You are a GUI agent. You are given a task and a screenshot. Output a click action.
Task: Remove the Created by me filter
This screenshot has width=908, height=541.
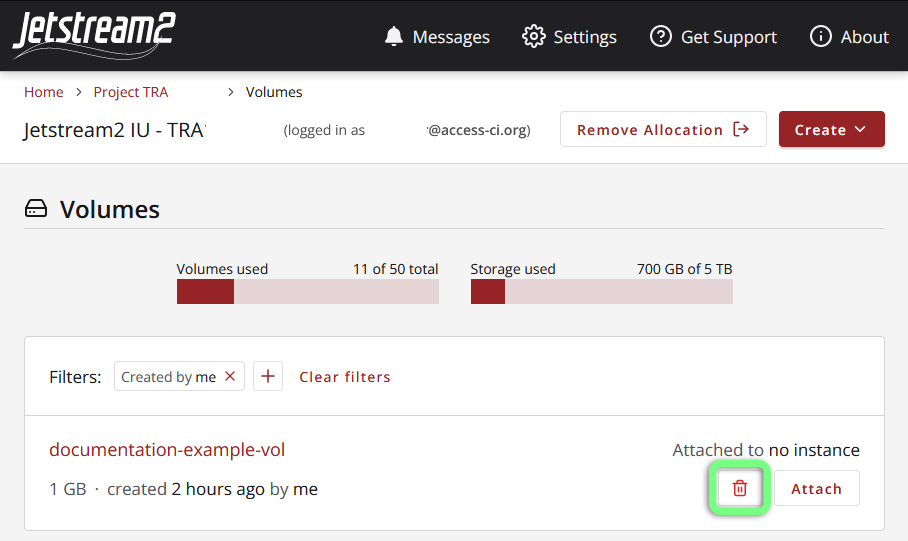(x=230, y=376)
